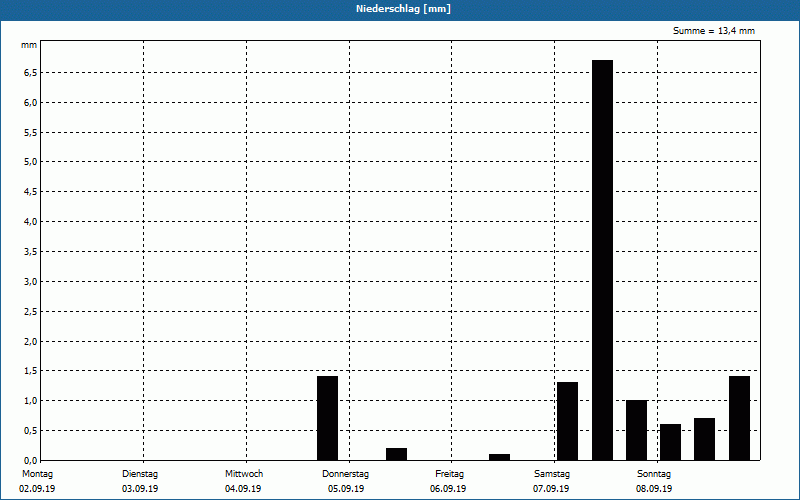Click the 4,0 y-axis value
This screenshot has height=500, width=800.
(31, 221)
